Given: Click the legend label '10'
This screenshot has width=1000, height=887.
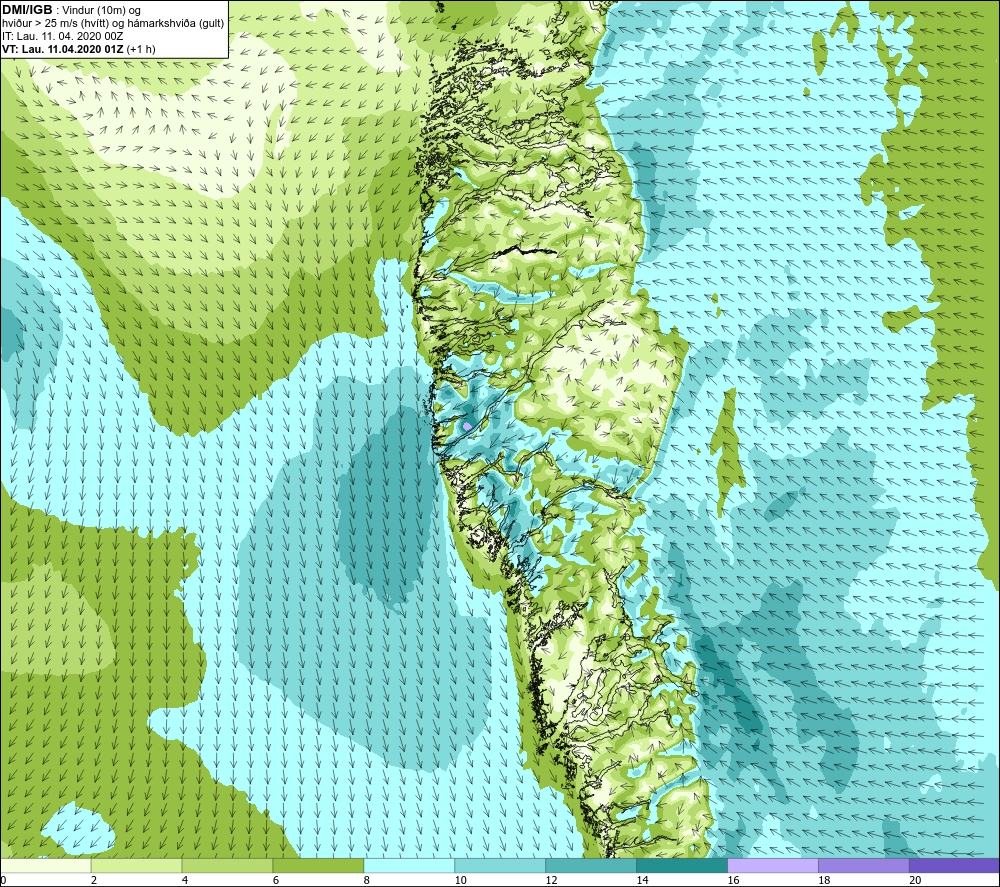Looking at the screenshot, I should click(460, 880).
